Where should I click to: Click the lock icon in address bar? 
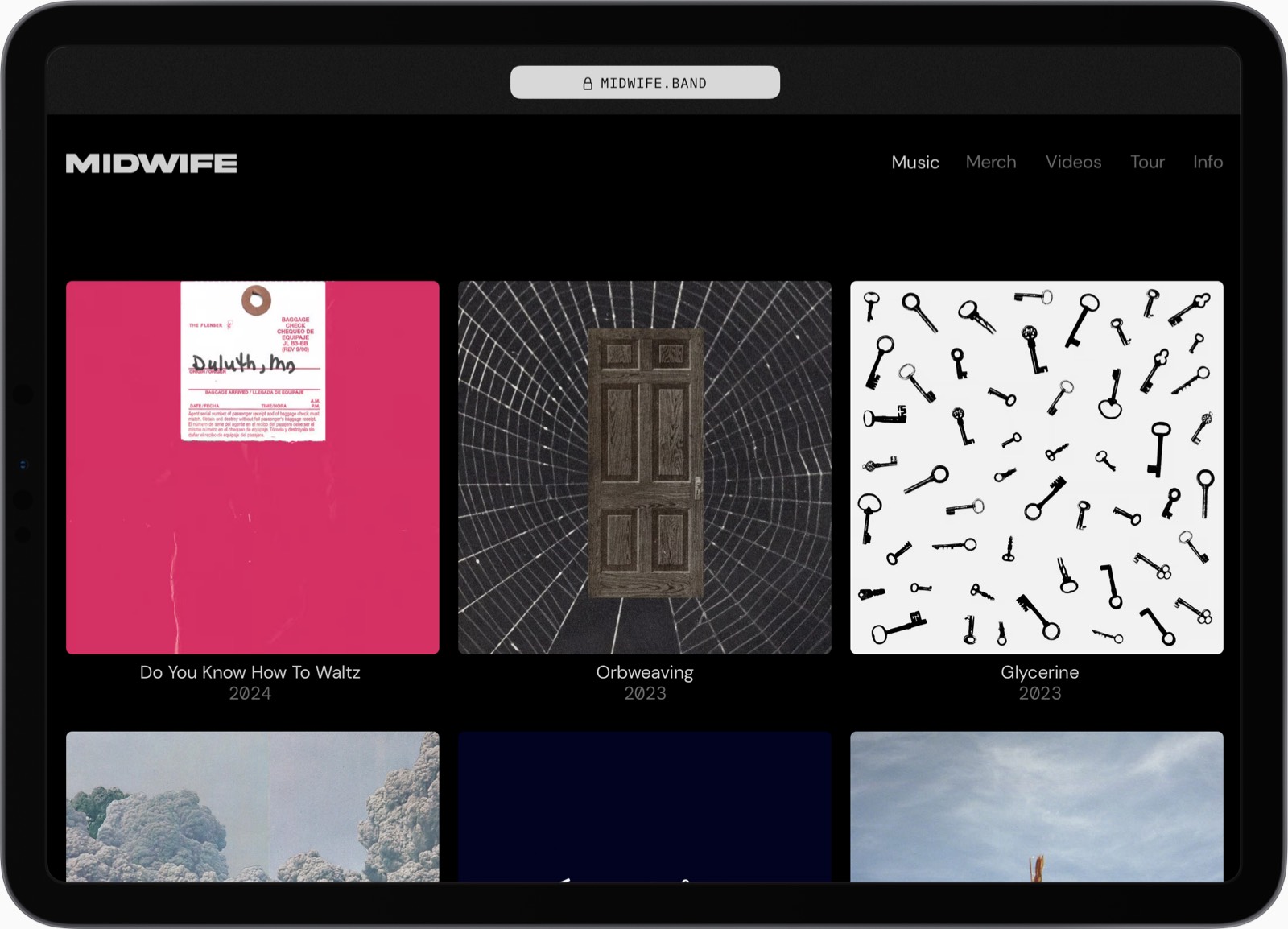click(588, 83)
